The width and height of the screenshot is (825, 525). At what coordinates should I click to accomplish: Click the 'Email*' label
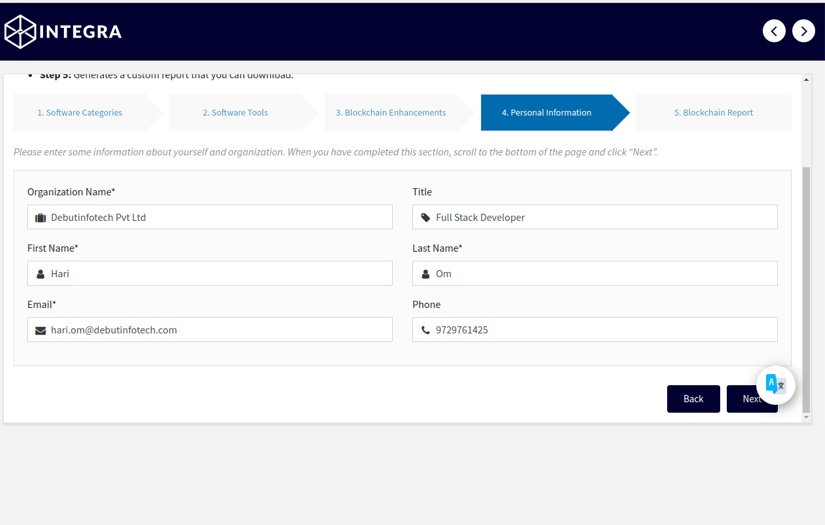pos(42,305)
